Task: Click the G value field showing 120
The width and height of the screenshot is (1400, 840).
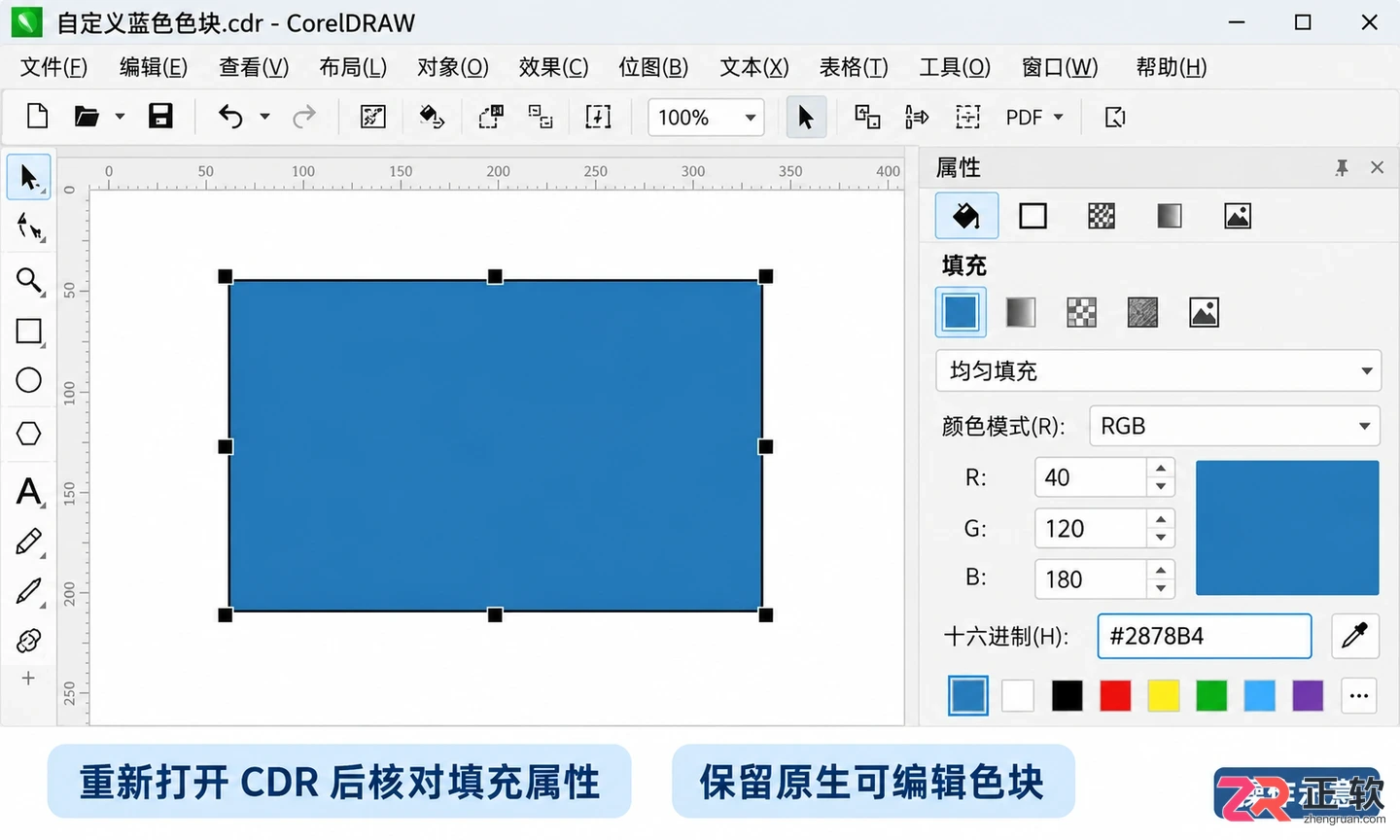Action: tap(1091, 528)
